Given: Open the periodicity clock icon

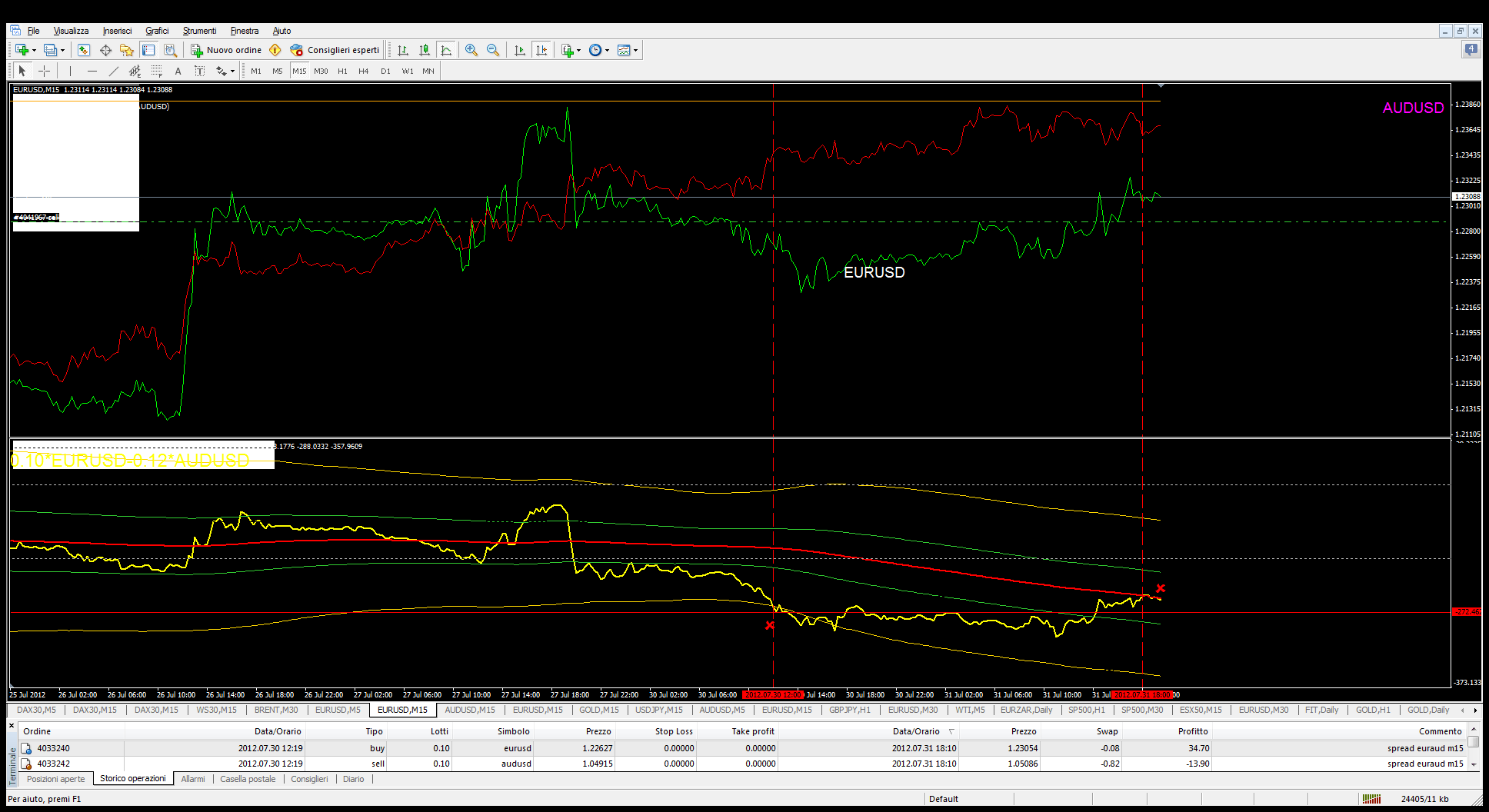Looking at the screenshot, I should coord(595,50).
